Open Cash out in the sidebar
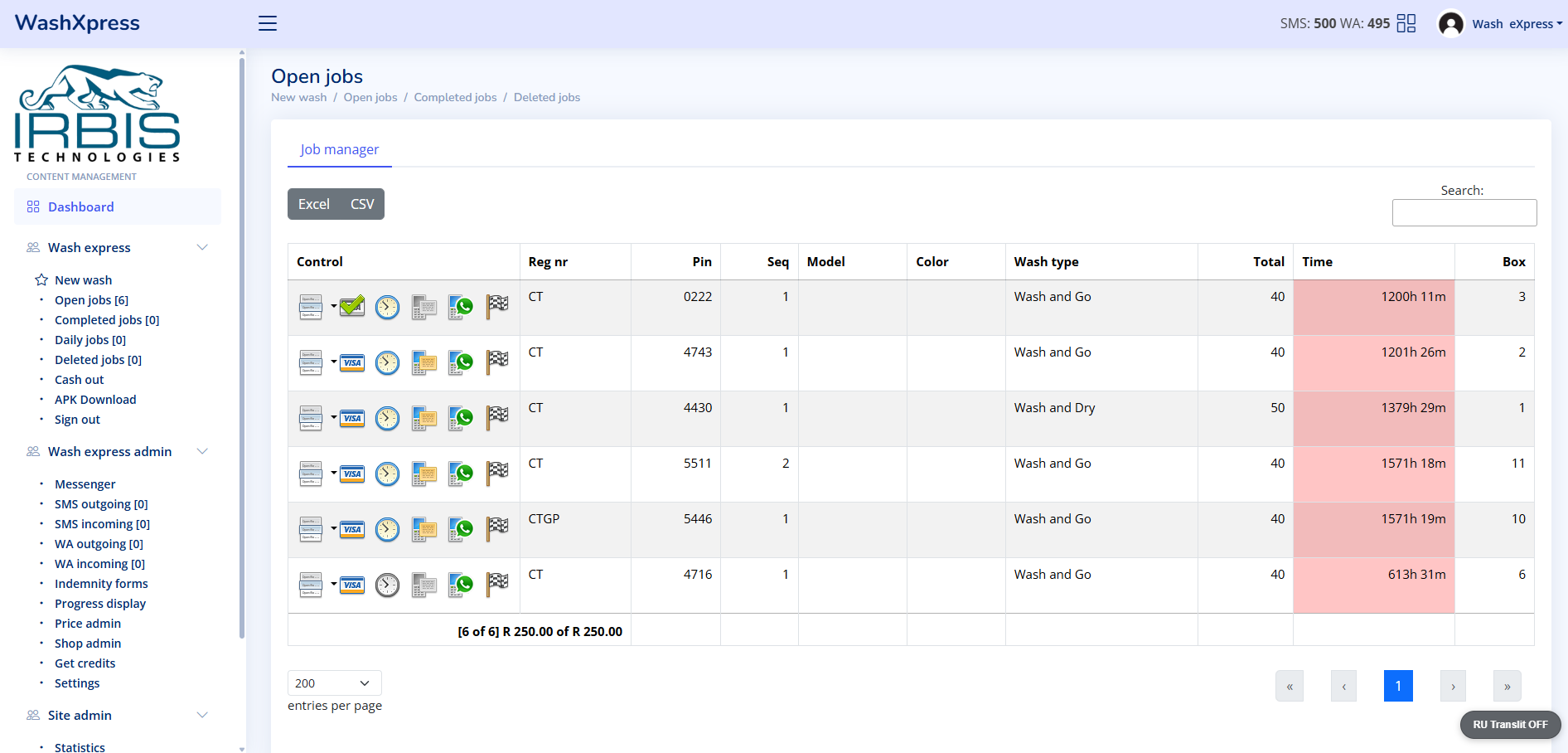This screenshot has width=1568, height=753. point(80,380)
